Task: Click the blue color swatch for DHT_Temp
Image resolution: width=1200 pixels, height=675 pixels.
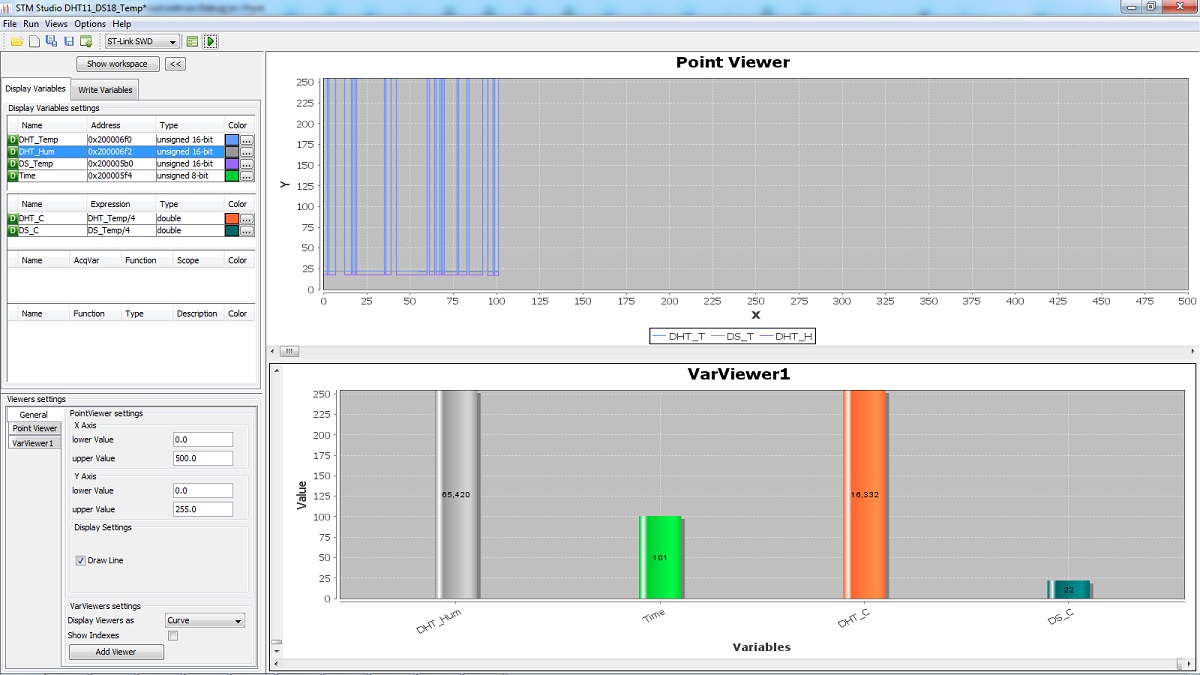Action: pos(232,140)
